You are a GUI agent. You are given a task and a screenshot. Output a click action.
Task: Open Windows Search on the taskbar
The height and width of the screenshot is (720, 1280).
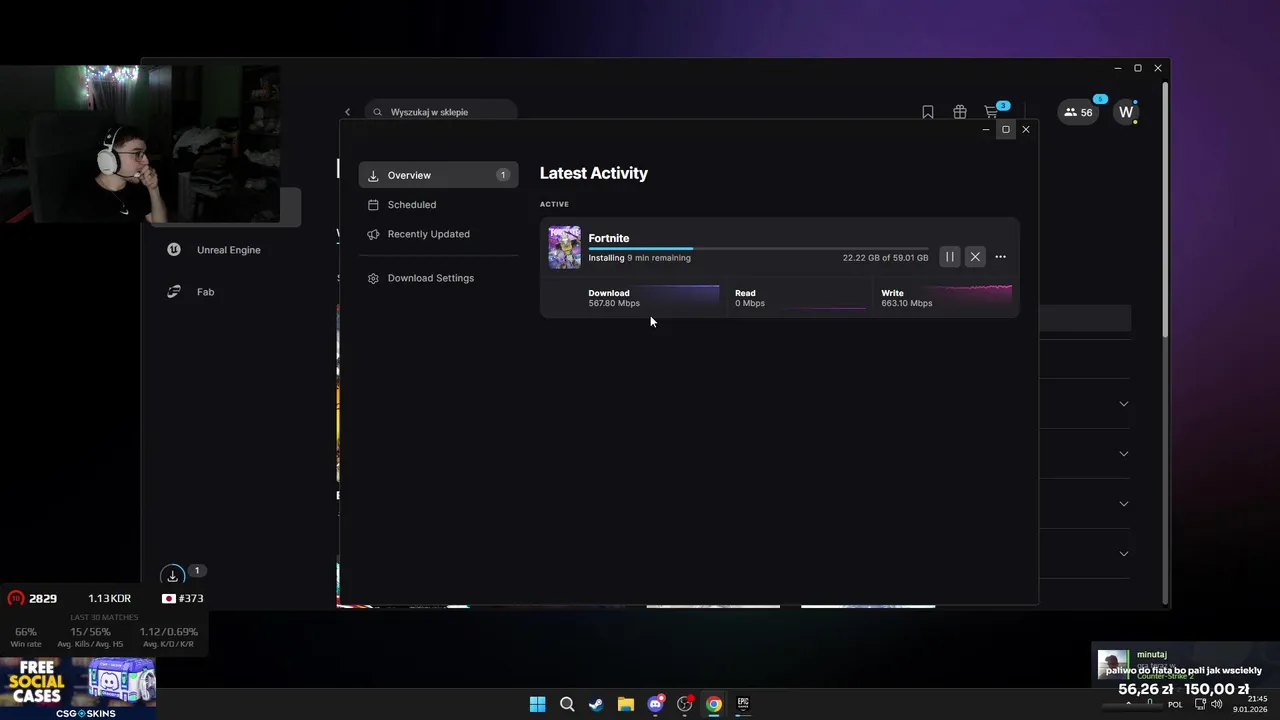pos(567,704)
